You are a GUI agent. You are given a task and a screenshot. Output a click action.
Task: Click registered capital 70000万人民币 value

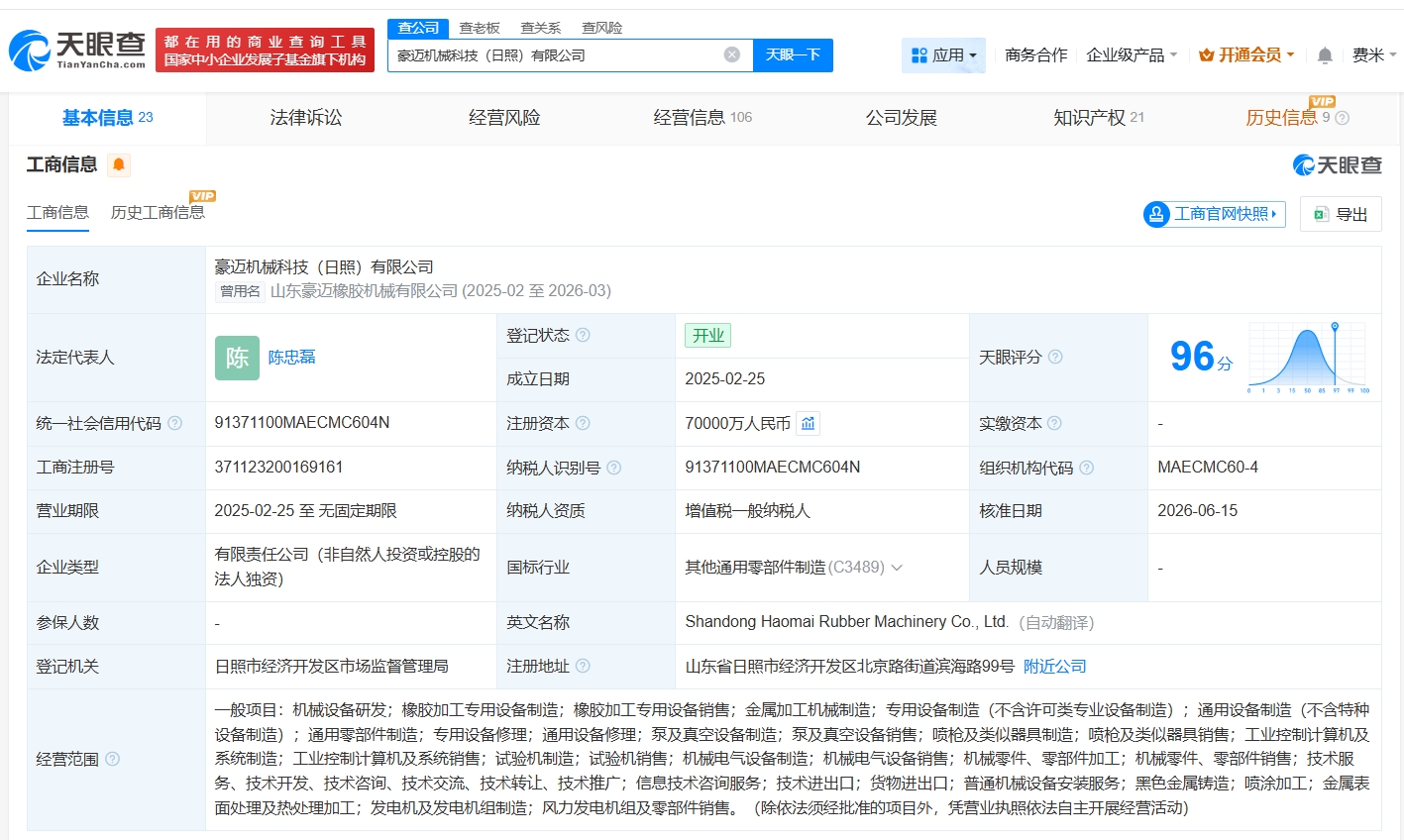738,424
